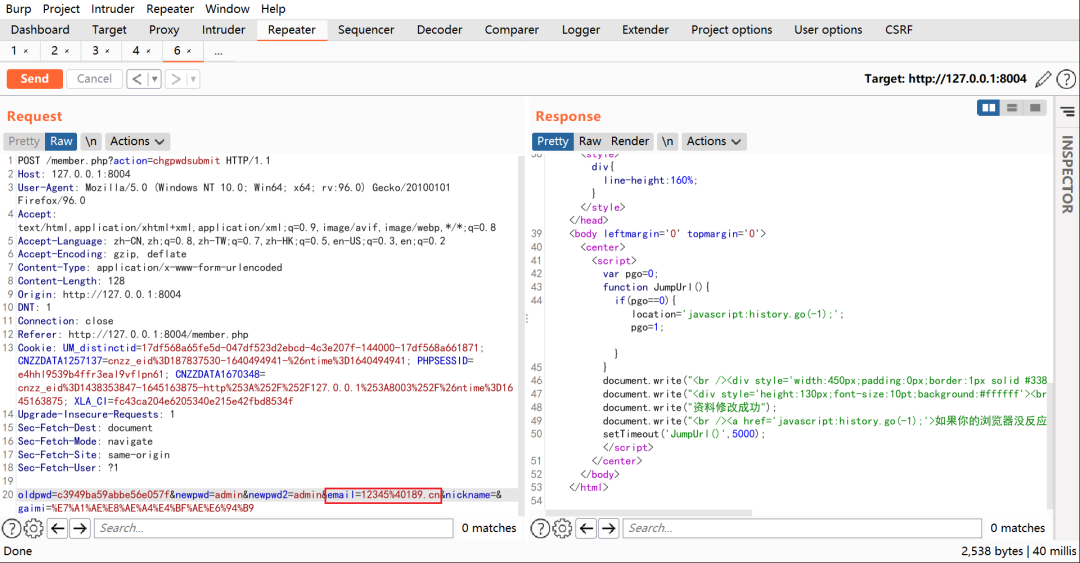
Task: Click the orange Send button
Action: coord(34,79)
